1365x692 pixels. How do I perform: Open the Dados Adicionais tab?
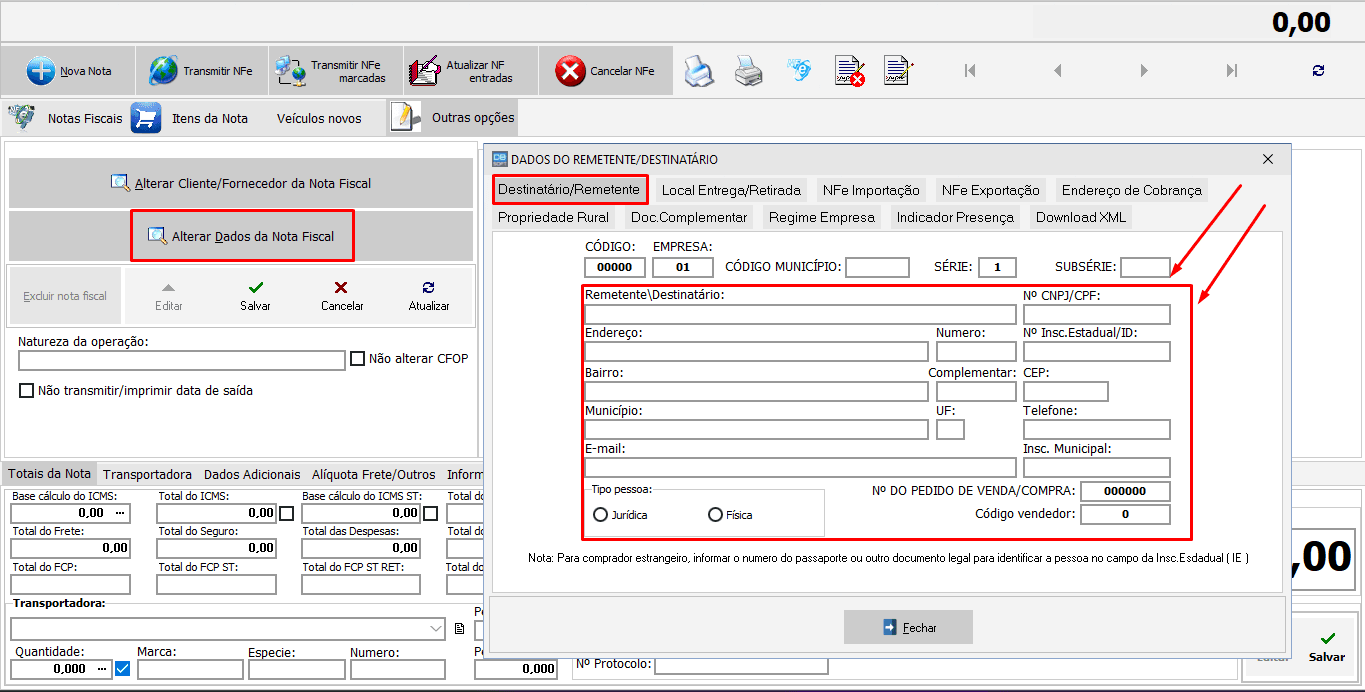(251, 475)
